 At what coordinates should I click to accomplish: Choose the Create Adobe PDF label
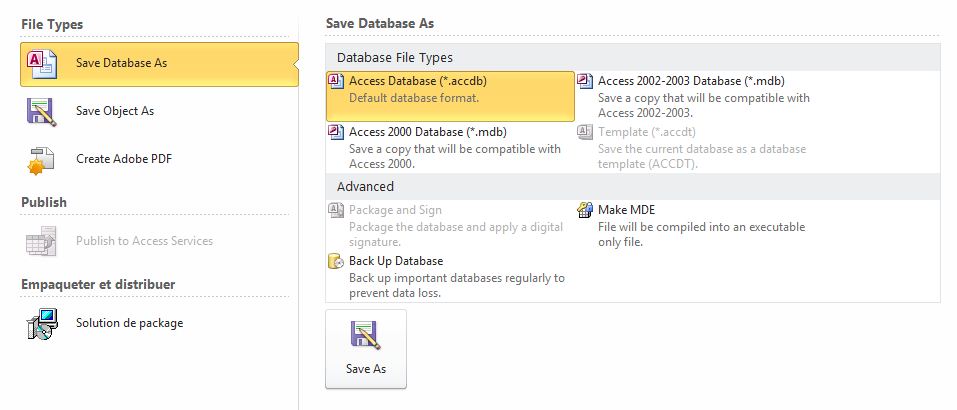tap(124, 159)
